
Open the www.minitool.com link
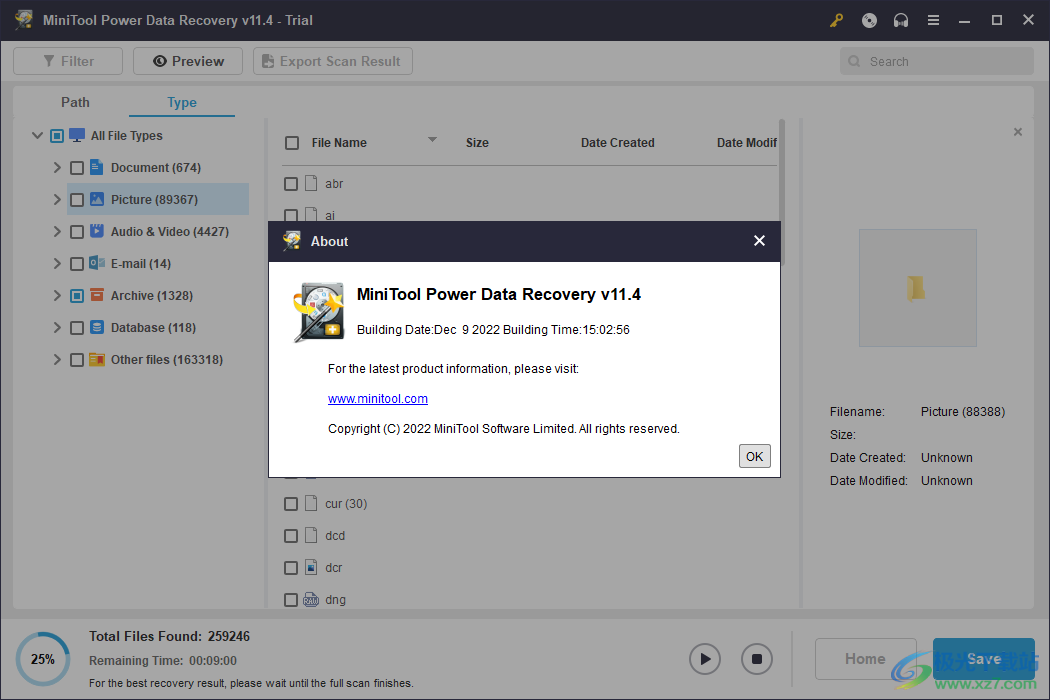pyautogui.click(x=378, y=399)
